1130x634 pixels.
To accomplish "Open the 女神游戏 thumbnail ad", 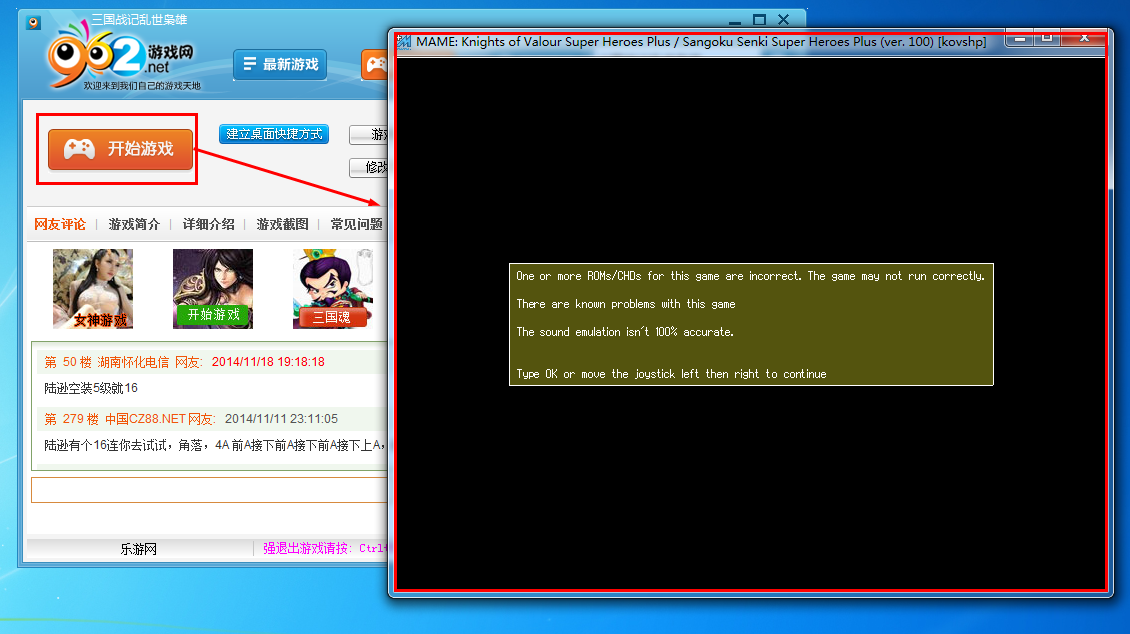I will click(x=93, y=289).
